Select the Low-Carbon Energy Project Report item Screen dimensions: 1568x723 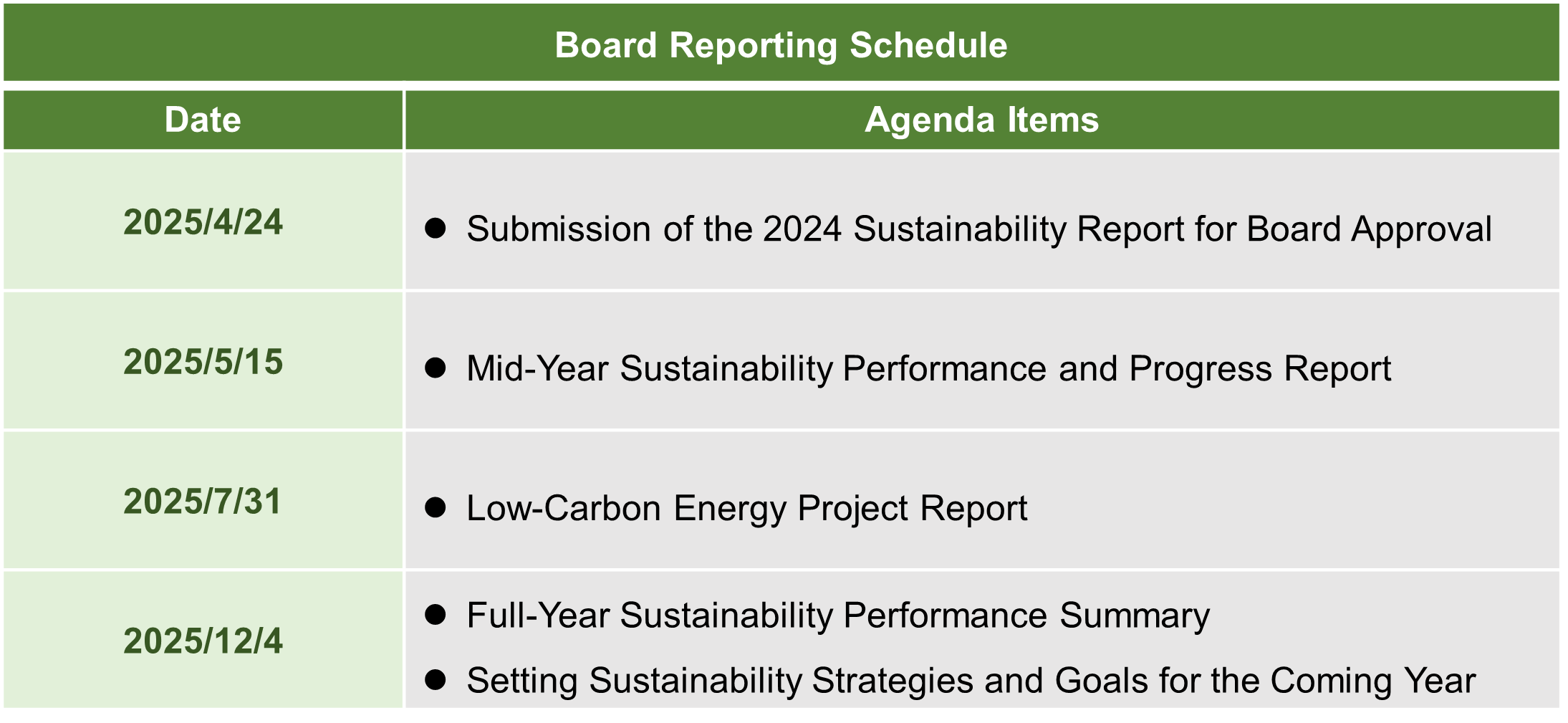tap(746, 509)
